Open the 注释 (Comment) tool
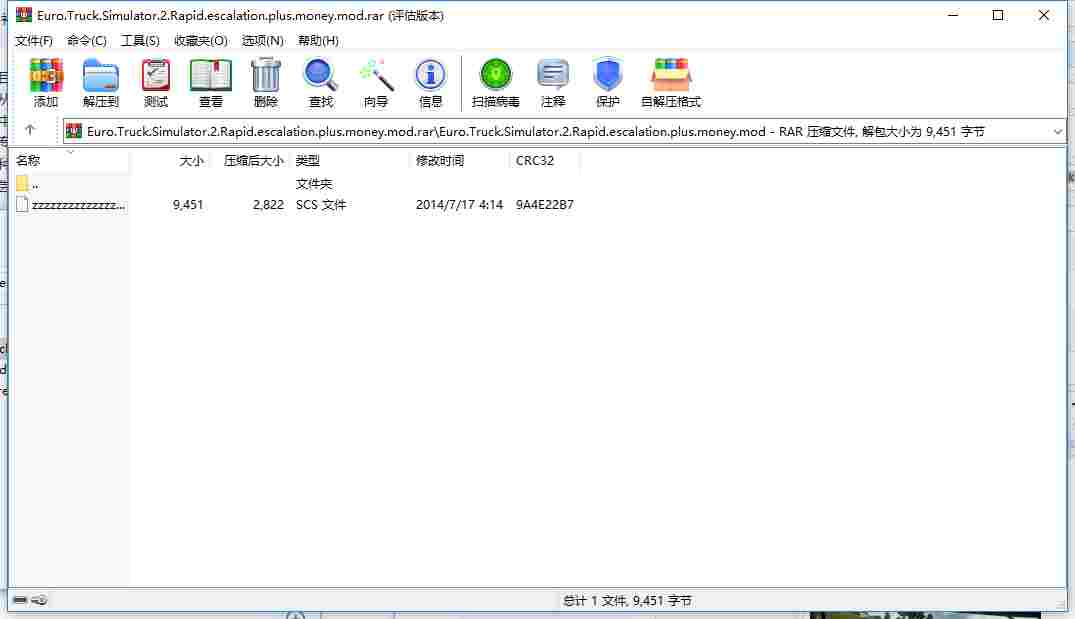Viewport: 1075px width, 619px height. [553, 82]
